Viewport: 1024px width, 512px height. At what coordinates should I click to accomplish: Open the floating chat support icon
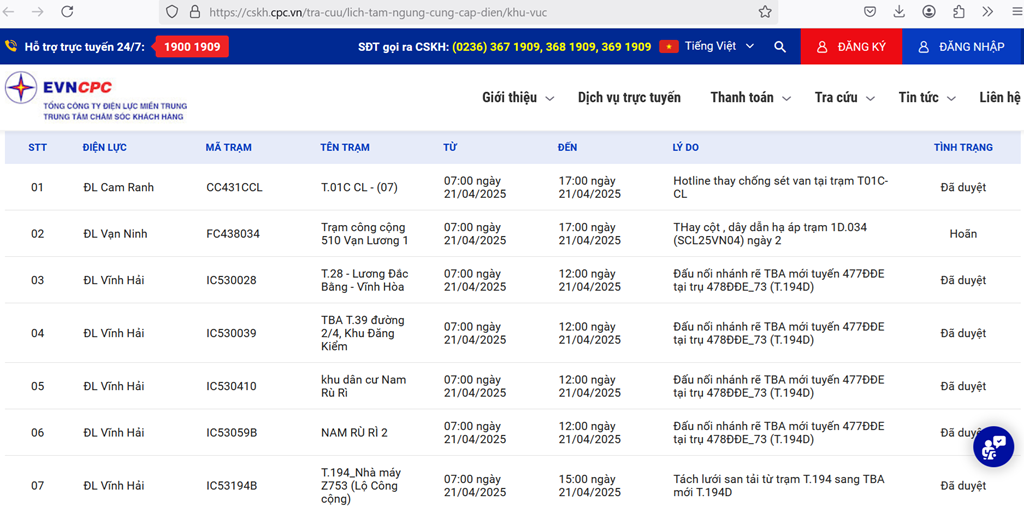993,447
